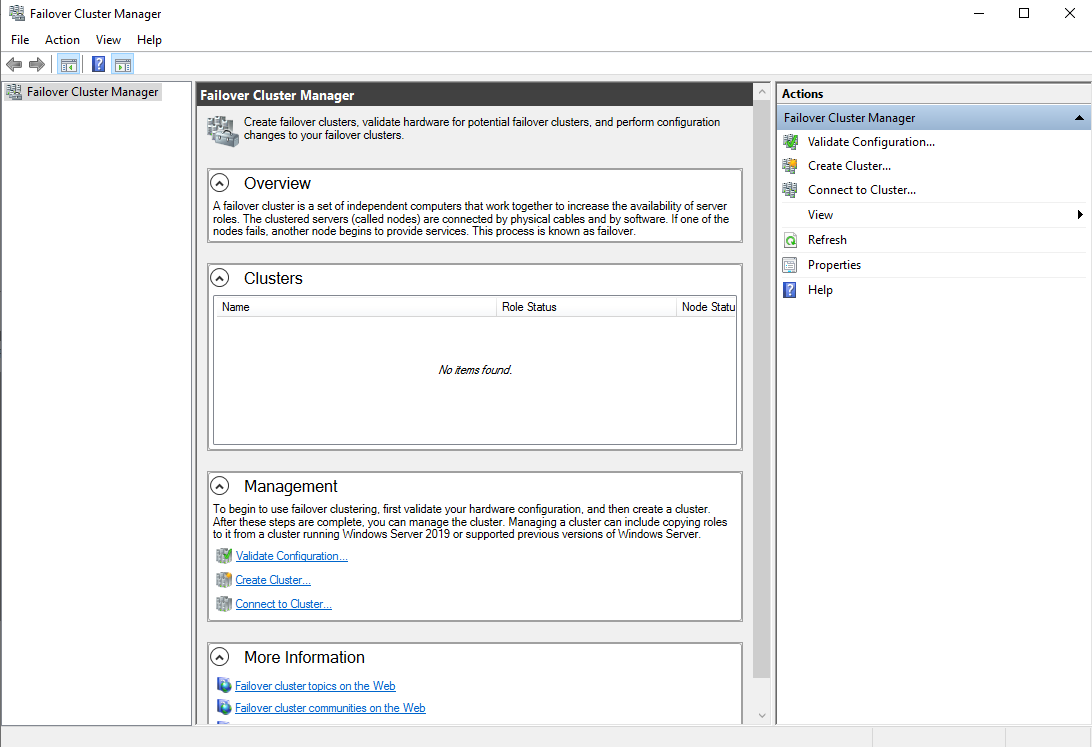This screenshot has height=747, width=1092.
Task: Open the View menu
Action: 108,39
